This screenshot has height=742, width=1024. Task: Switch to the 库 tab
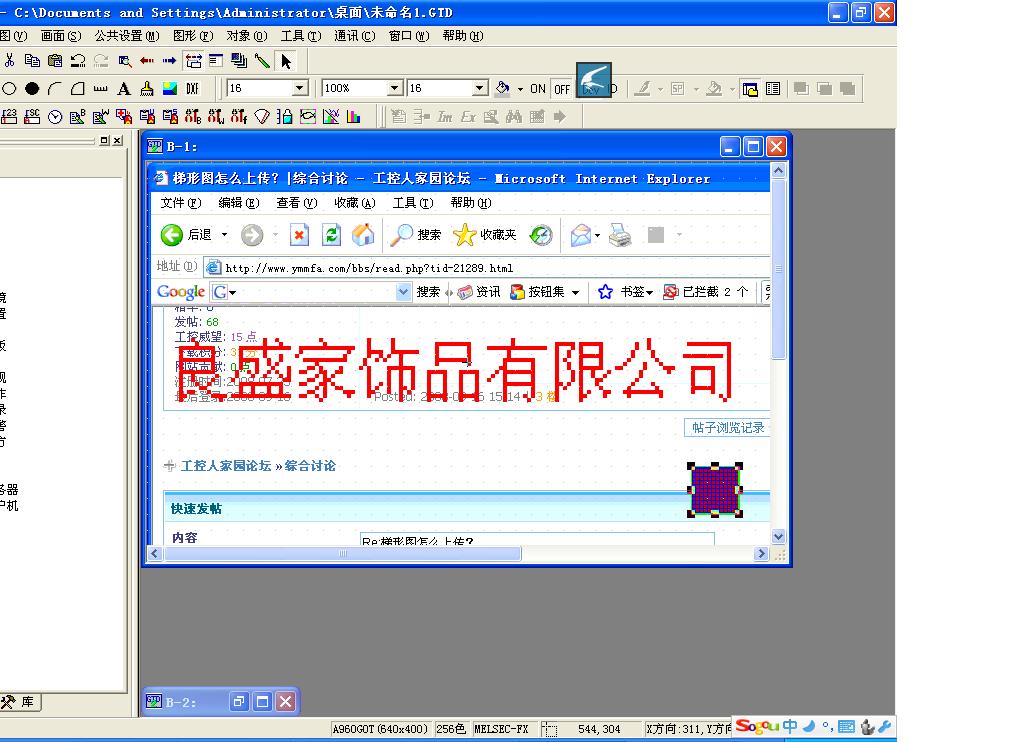point(20,702)
